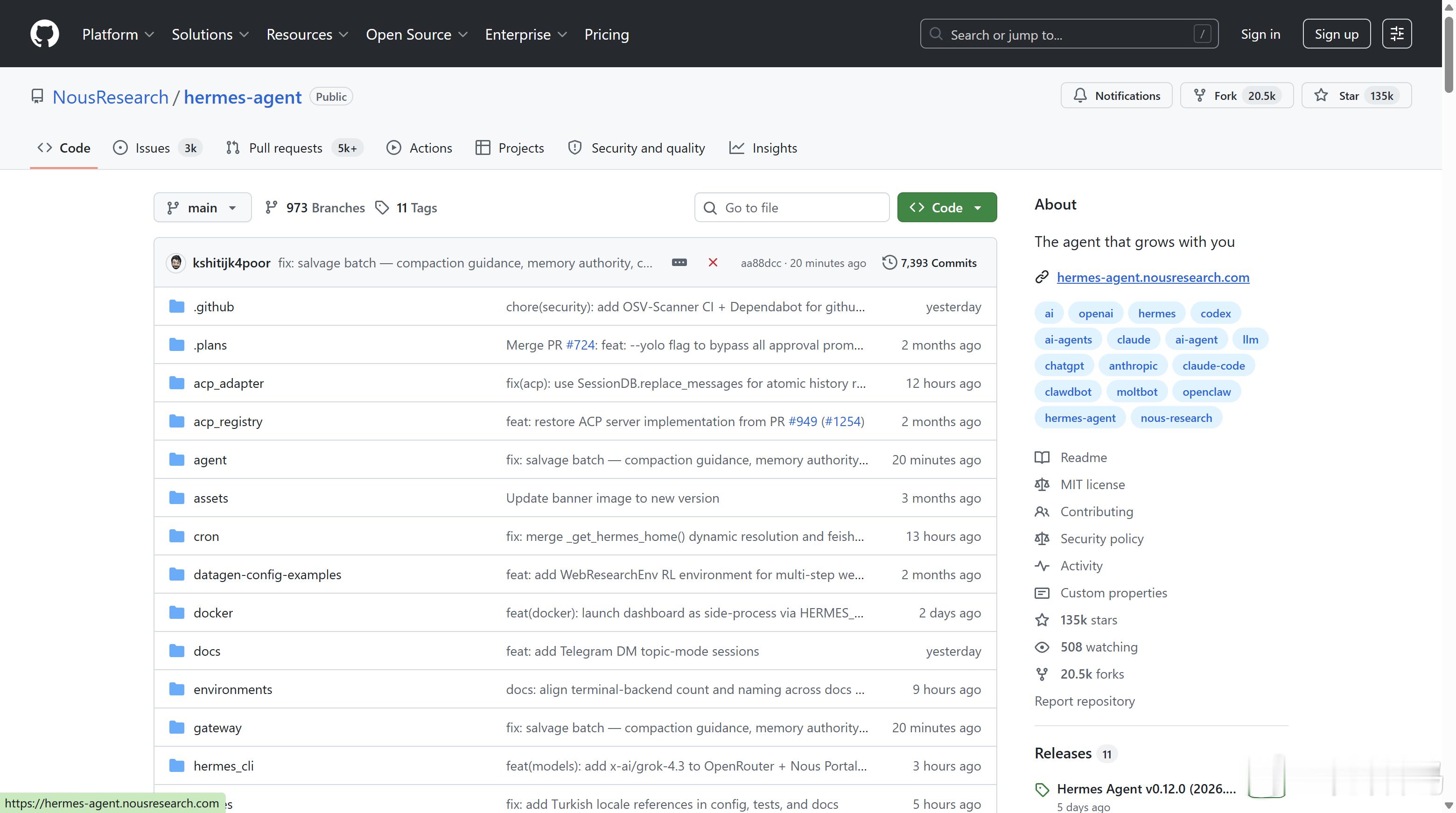
Task: Switch to the Code tab
Action: [x=64, y=148]
